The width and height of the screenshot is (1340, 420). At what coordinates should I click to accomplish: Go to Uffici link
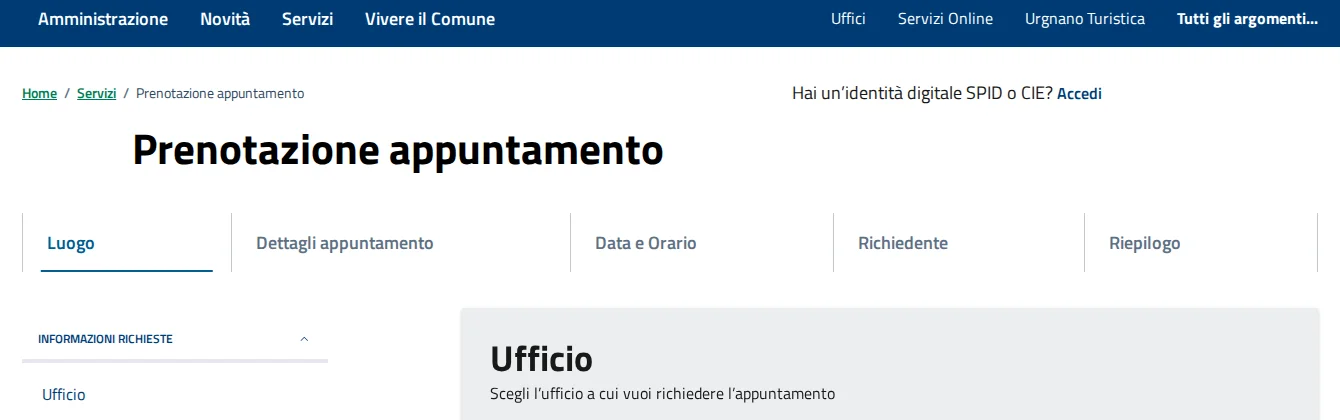848,19
